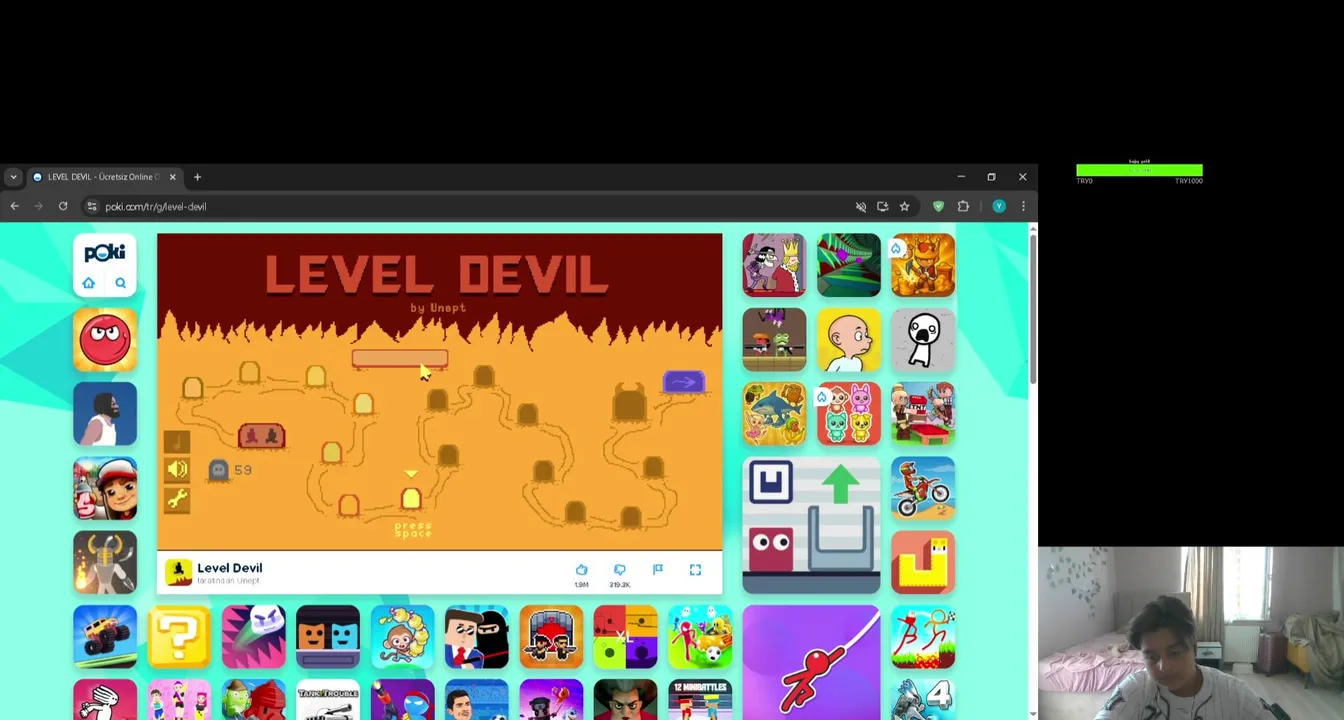Bookmark this page with the star icon
Screen dimensions: 1344x720
(x=904, y=206)
